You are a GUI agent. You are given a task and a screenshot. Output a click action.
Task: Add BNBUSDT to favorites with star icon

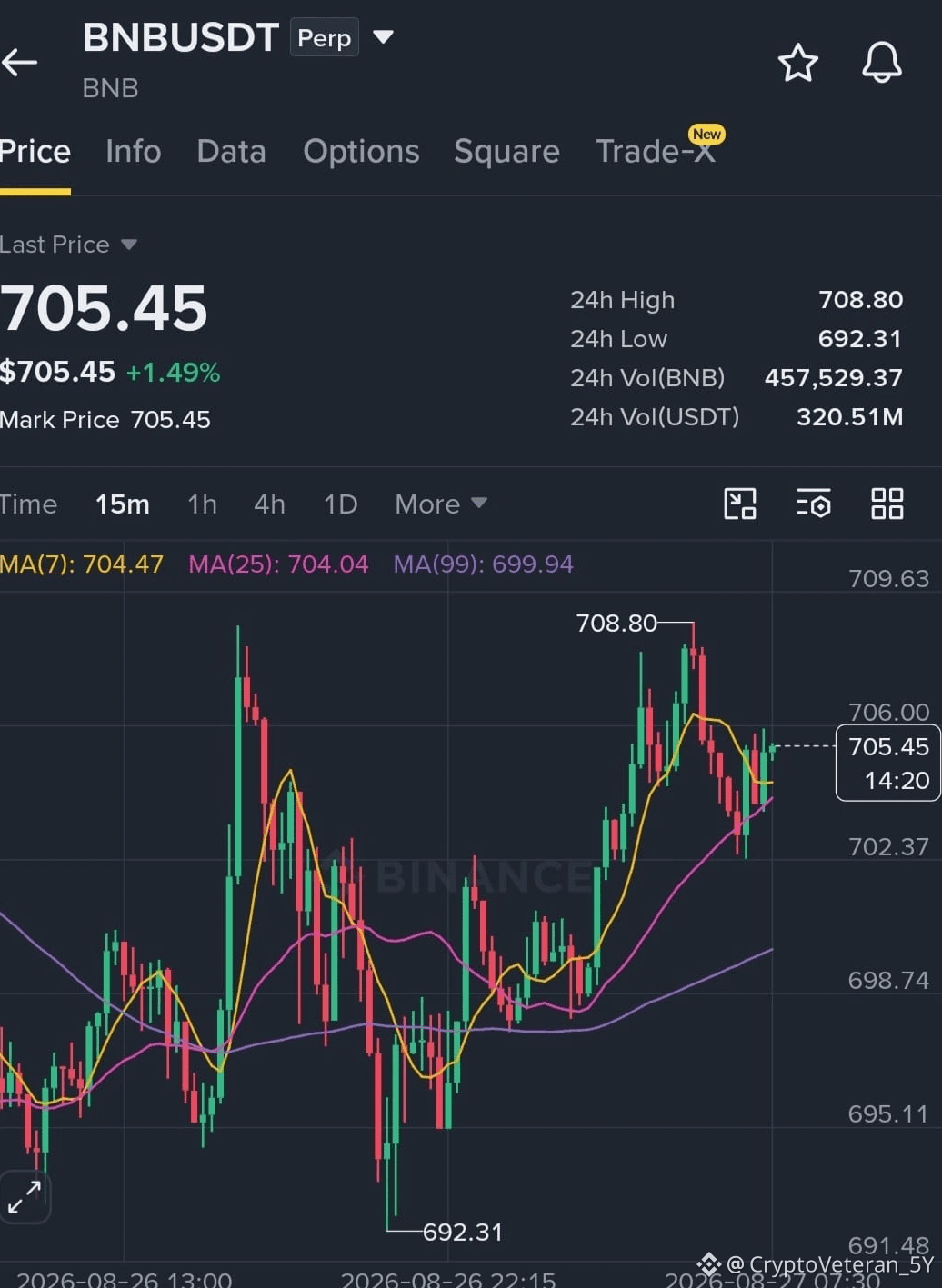pyautogui.click(x=798, y=63)
